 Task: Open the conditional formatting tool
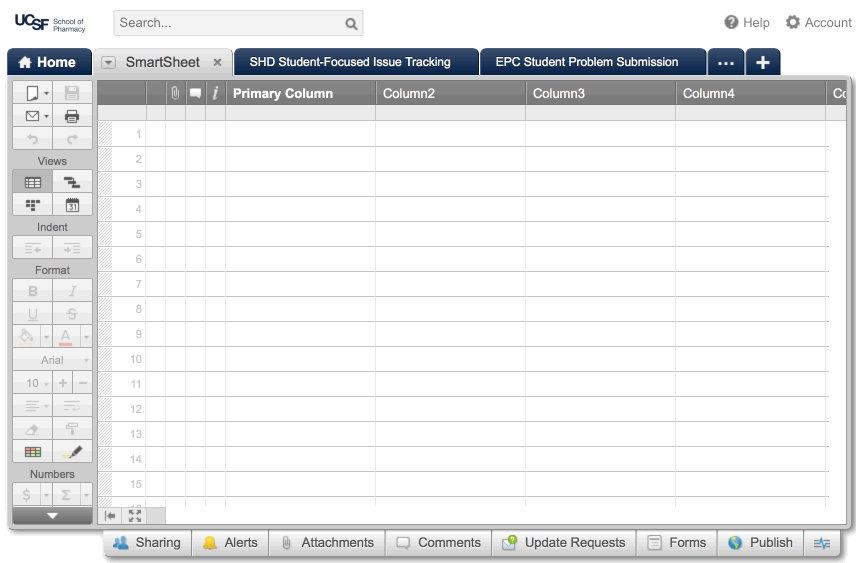(x=32, y=452)
